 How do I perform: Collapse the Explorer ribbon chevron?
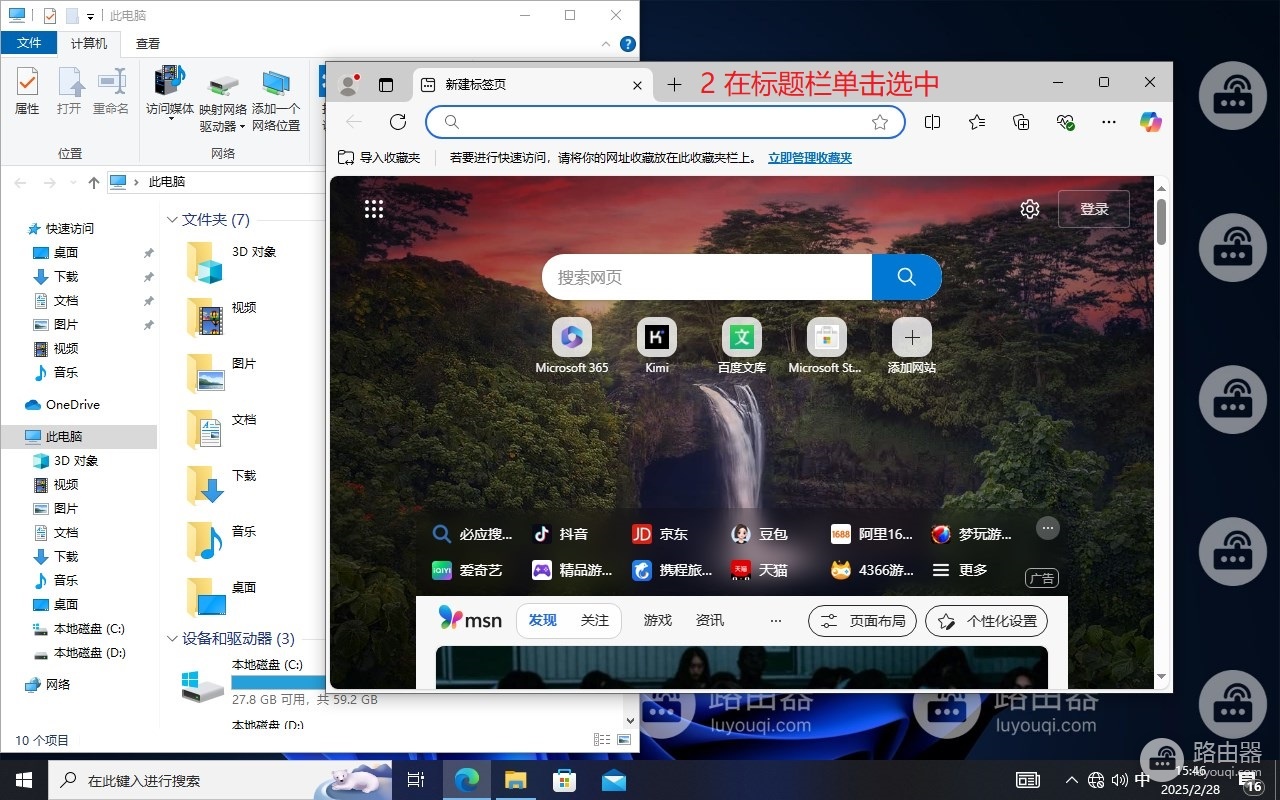point(607,44)
